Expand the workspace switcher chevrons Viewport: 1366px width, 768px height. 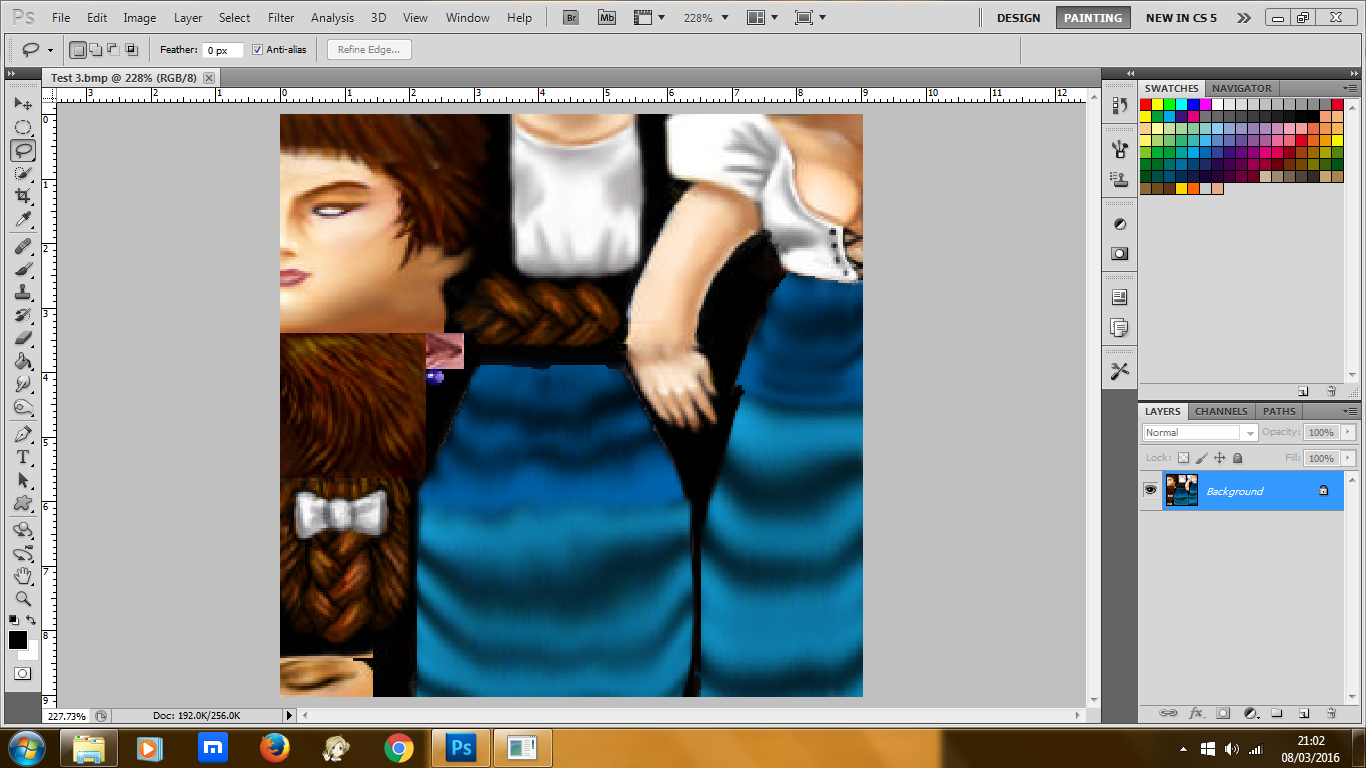(1243, 18)
